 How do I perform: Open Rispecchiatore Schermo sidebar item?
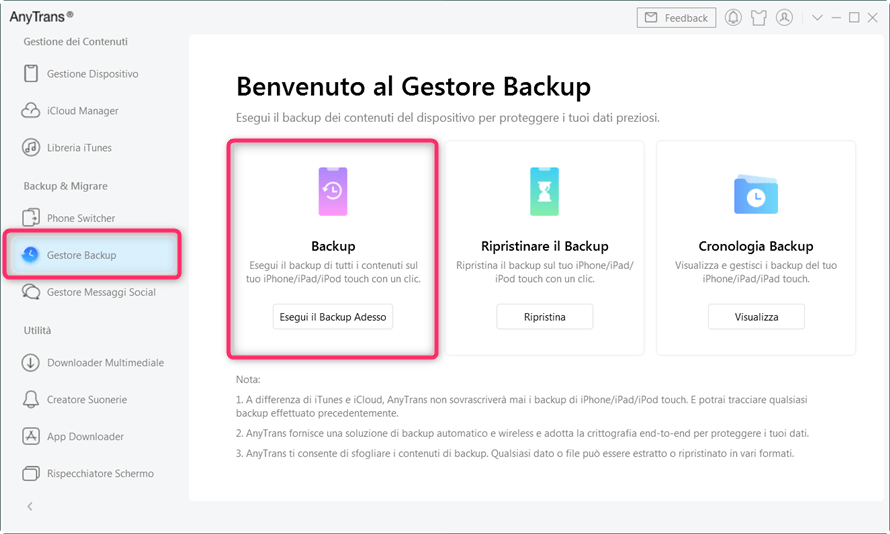point(92,473)
